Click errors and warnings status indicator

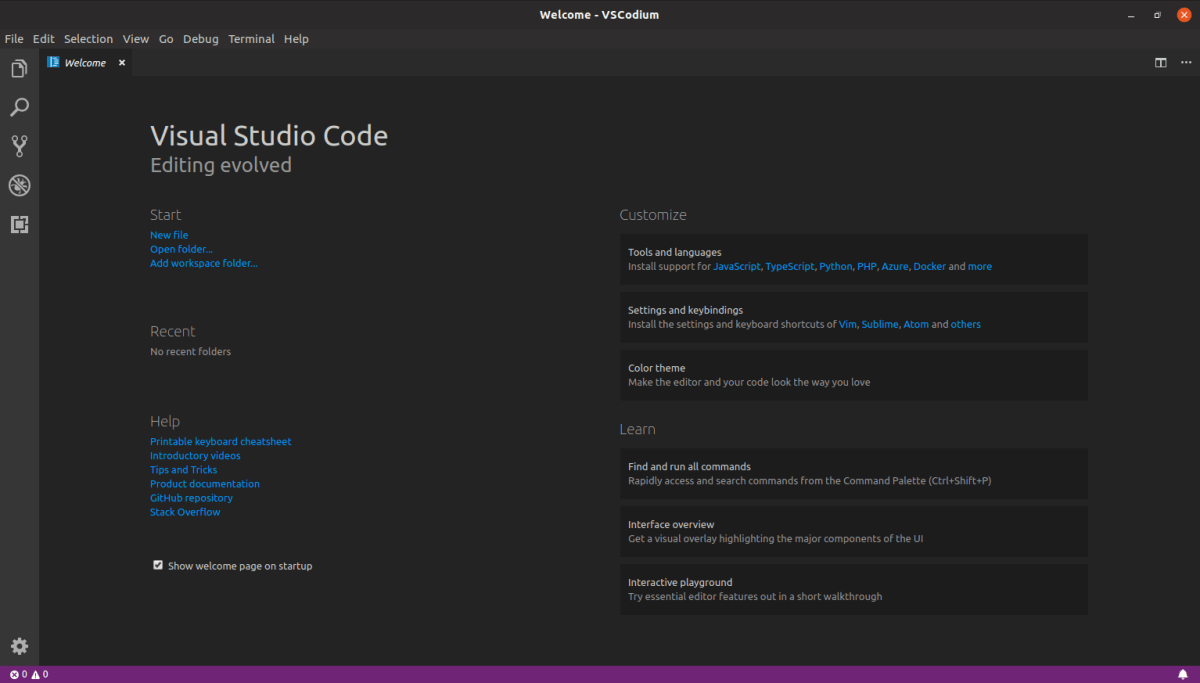click(29, 674)
